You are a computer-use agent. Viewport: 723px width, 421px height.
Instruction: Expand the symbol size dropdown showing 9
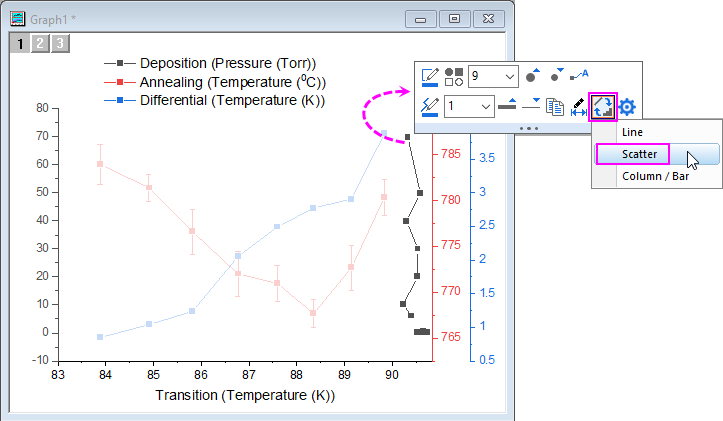[508, 76]
